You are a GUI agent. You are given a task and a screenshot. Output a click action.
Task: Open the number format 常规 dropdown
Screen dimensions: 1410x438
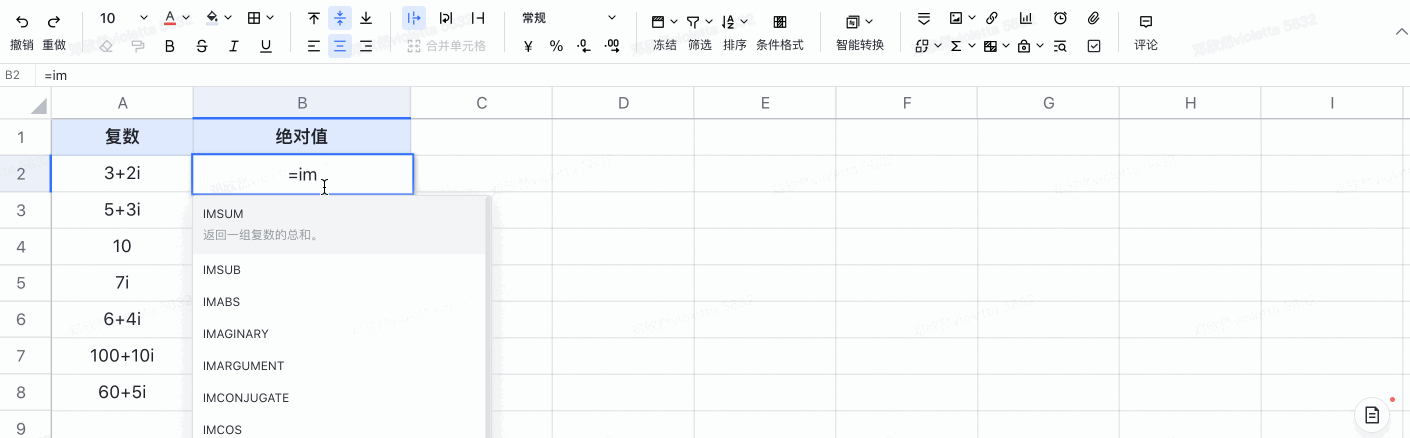570,18
